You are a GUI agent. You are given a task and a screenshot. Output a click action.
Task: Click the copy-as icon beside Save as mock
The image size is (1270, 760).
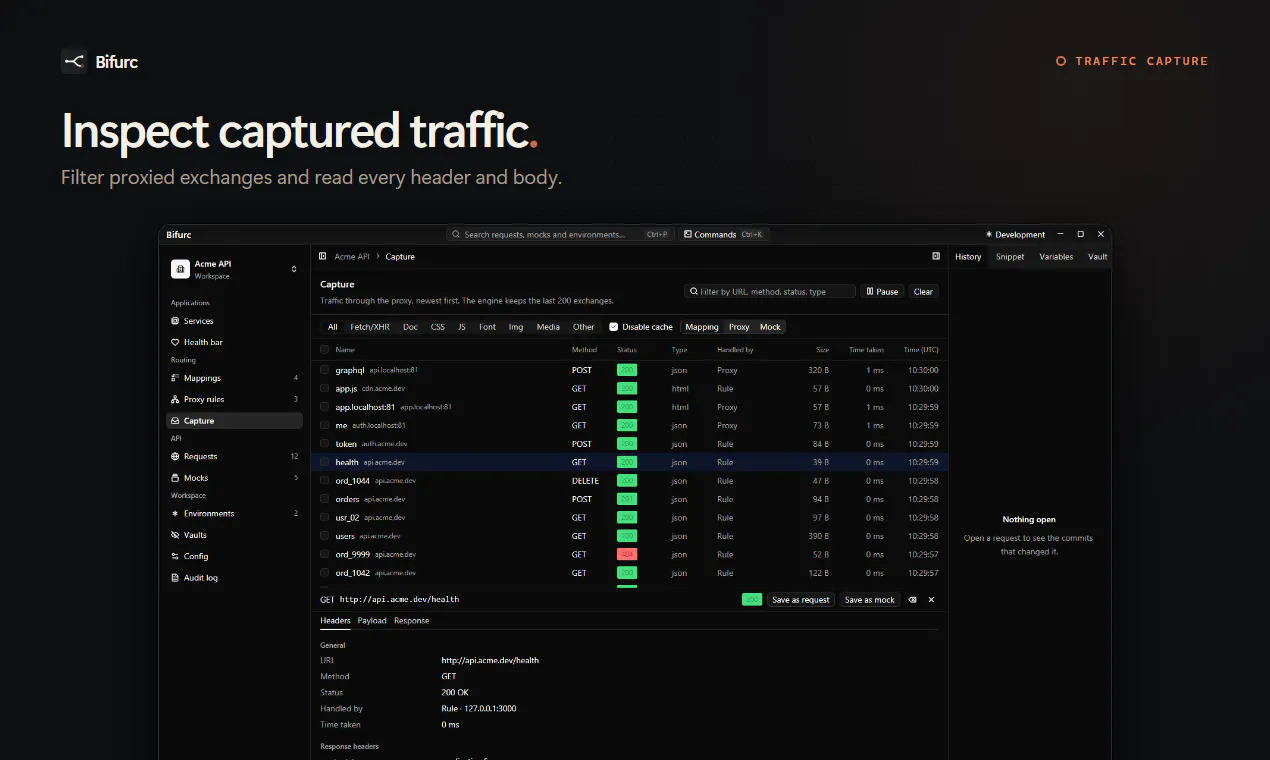coord(912,600)
